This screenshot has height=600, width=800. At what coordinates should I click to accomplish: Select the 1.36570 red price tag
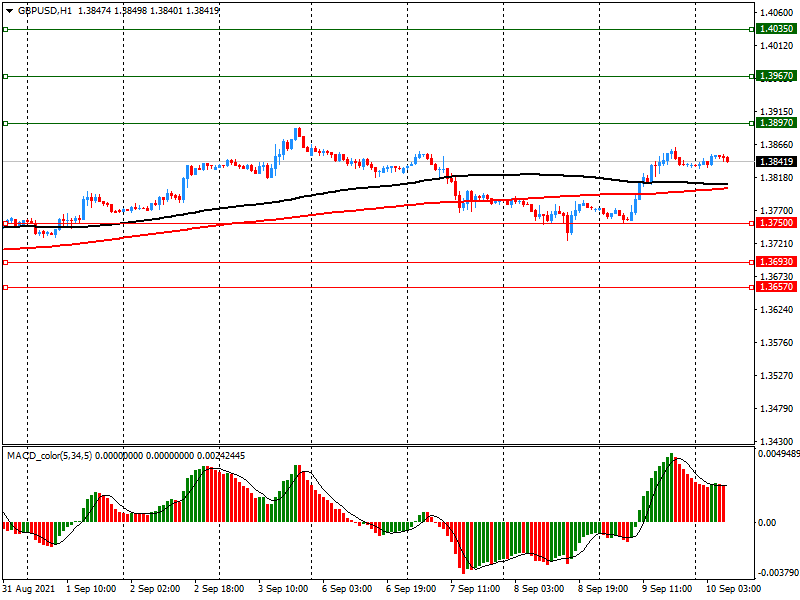point(776,287)
